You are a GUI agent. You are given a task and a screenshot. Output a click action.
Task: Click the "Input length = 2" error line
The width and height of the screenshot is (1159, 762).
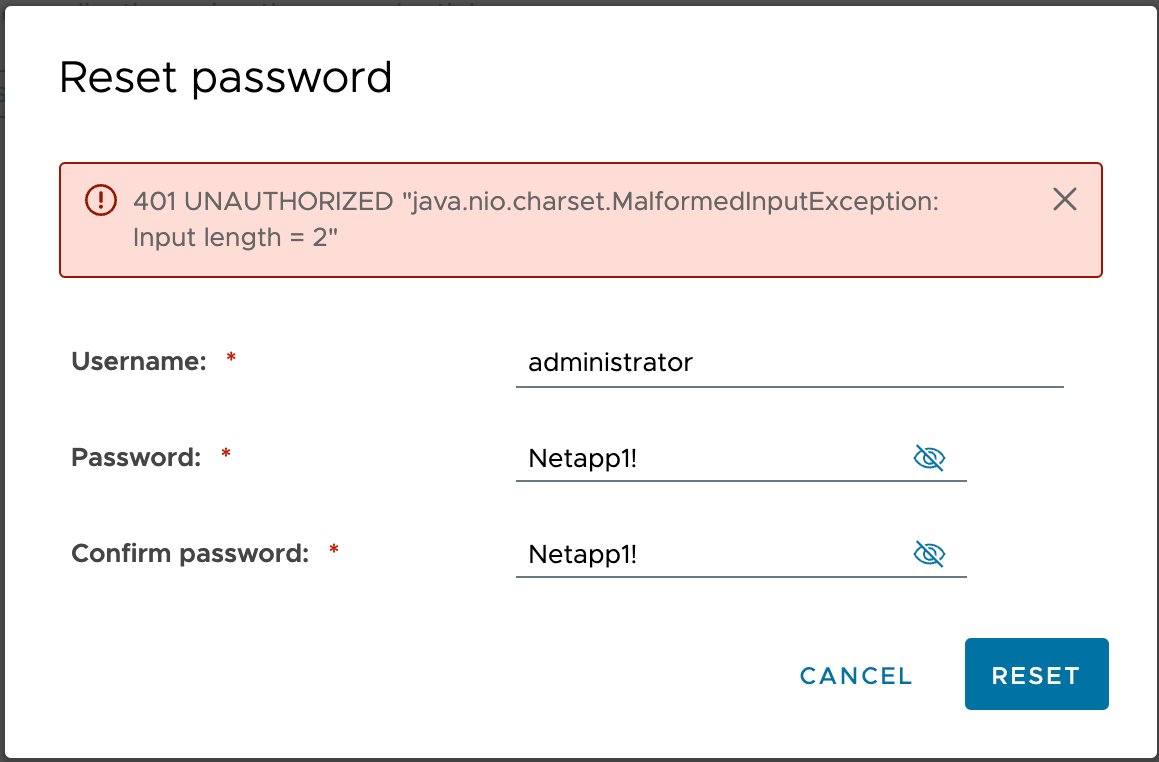click(x=235, y=237)
